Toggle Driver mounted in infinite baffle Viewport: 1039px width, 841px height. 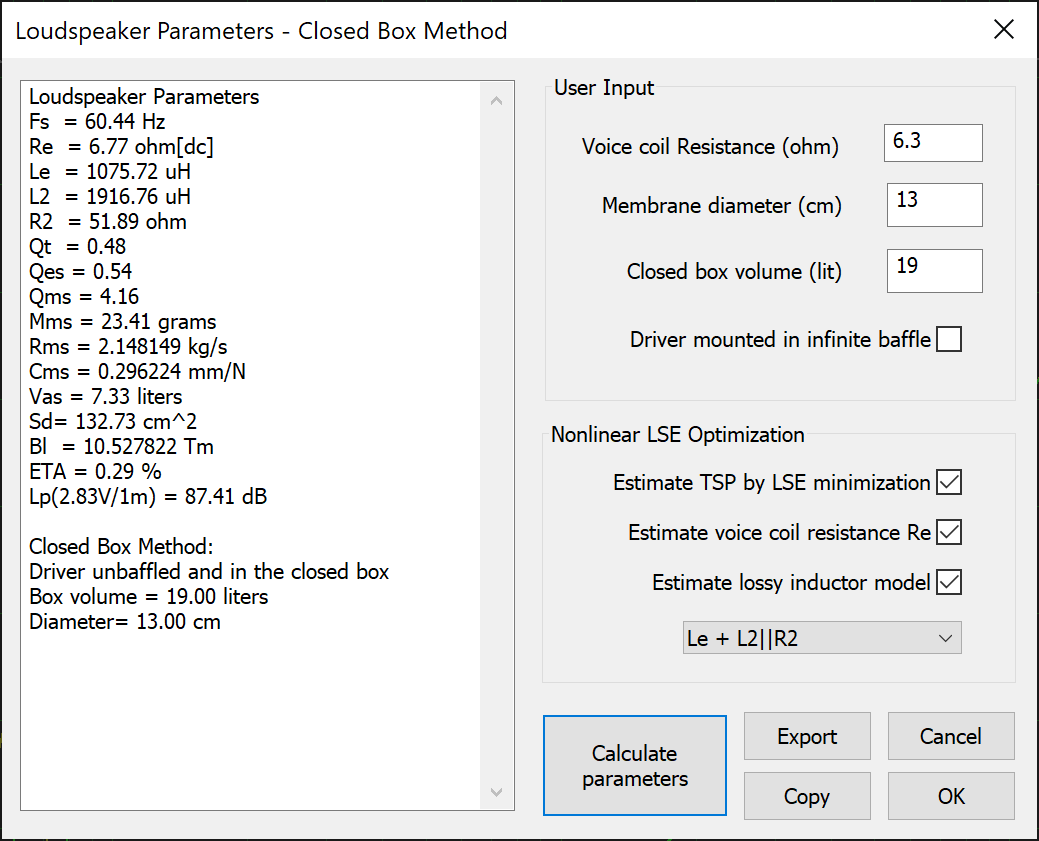tap(949, 340)
